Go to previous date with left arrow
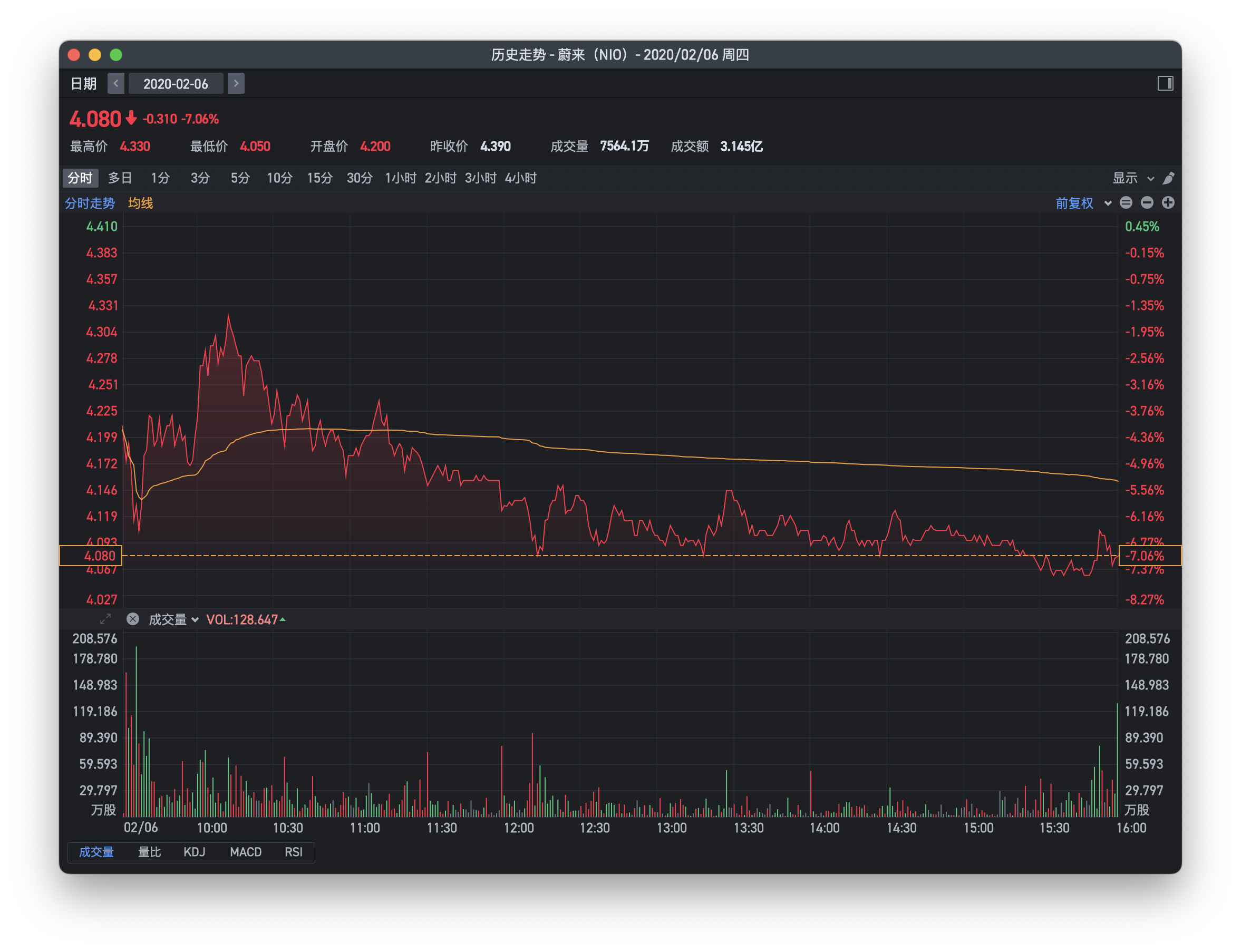 115,84
